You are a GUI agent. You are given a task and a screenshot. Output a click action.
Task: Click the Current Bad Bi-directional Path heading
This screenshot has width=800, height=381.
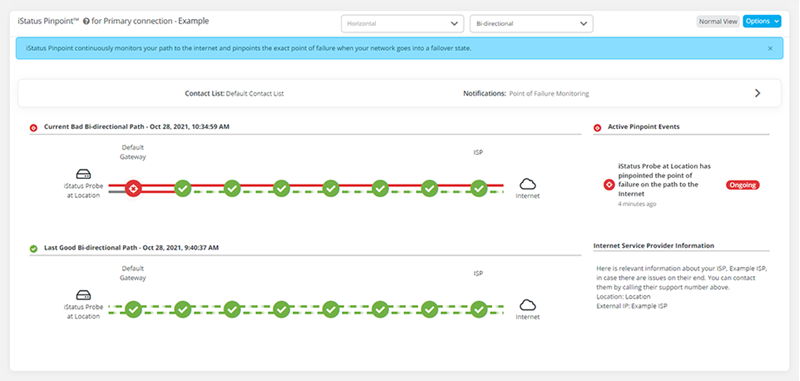point(137,126)
